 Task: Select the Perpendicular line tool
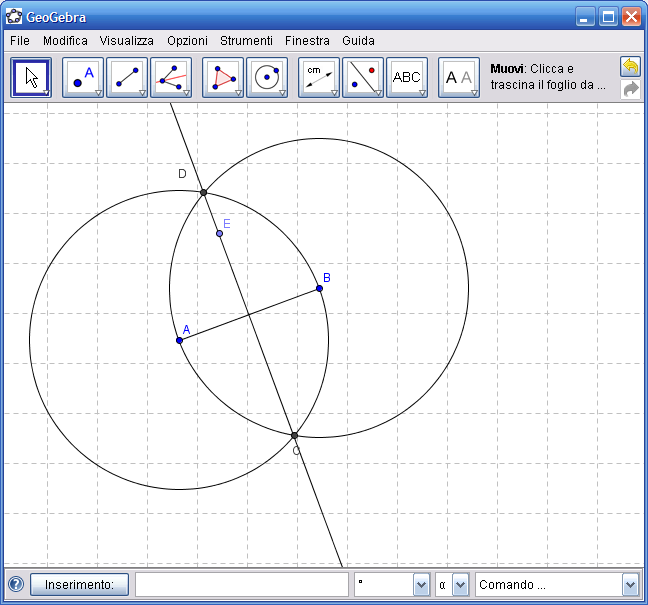coord(171,77)
